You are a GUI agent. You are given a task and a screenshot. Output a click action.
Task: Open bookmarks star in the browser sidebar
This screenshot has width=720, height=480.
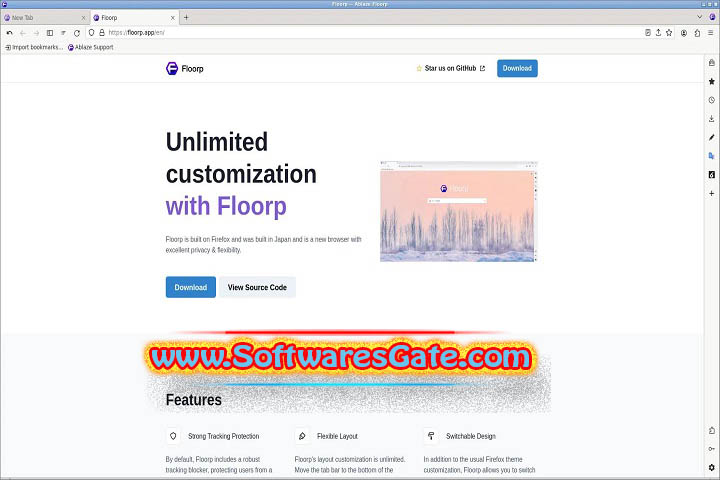[x=712, y=81]
